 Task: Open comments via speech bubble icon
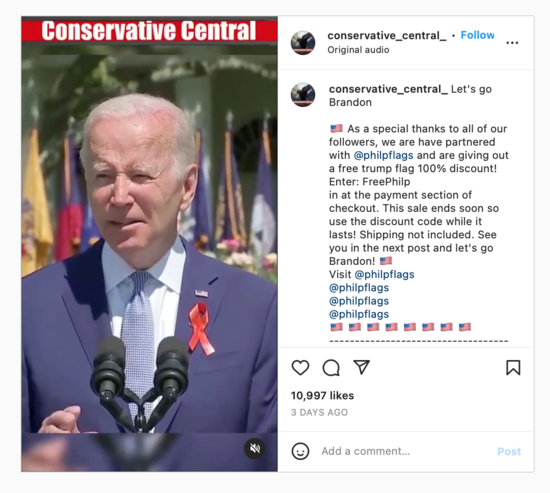331,368
